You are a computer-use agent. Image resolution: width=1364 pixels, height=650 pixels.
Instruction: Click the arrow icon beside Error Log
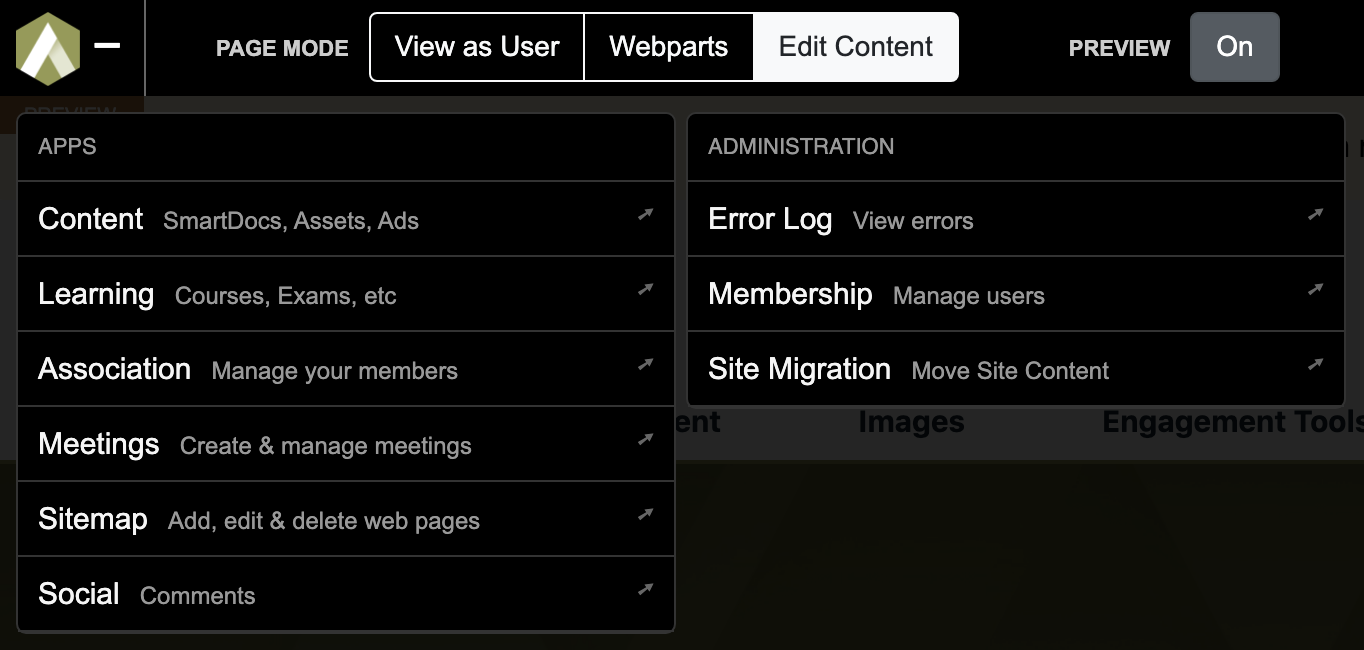click(1316, 214)
